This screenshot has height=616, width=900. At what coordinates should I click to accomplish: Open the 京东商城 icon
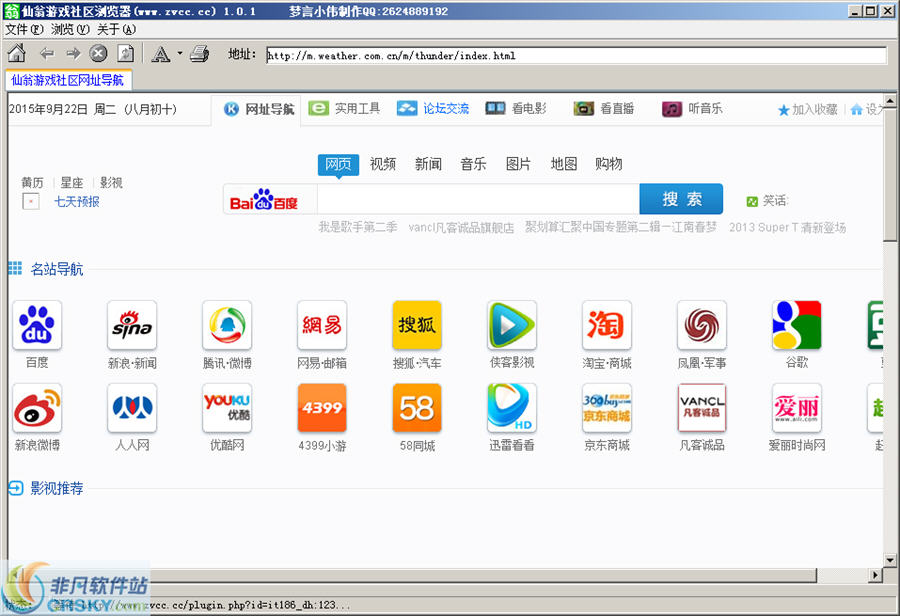(607, 408)
